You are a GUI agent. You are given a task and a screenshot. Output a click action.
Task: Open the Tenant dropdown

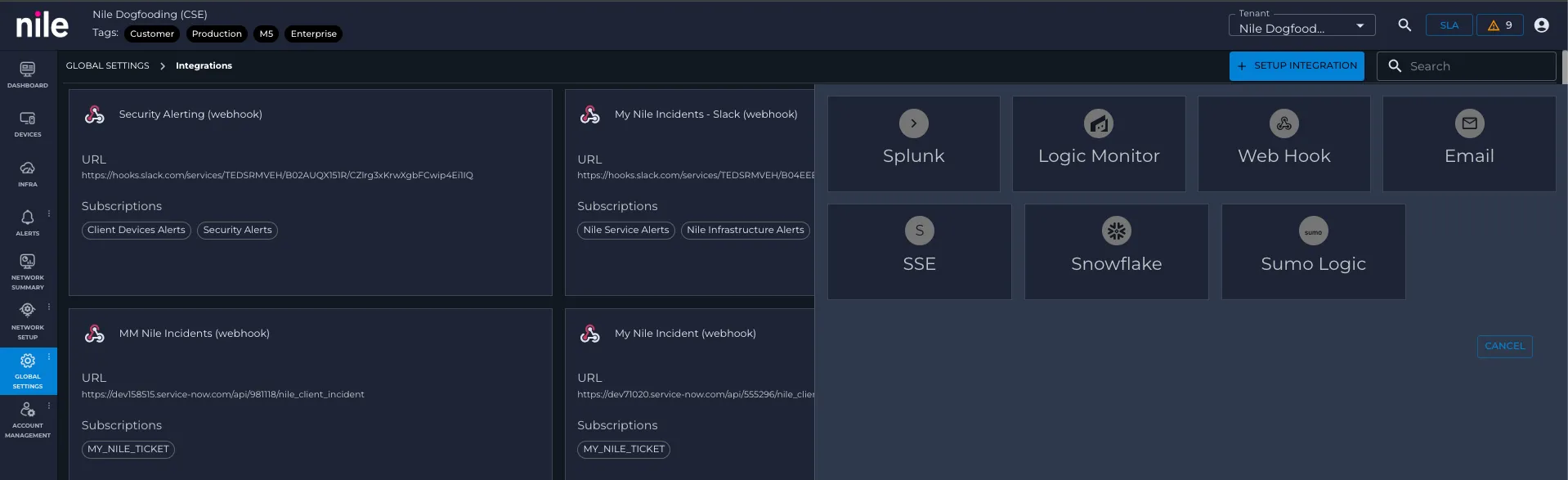tap(1302, 25)
